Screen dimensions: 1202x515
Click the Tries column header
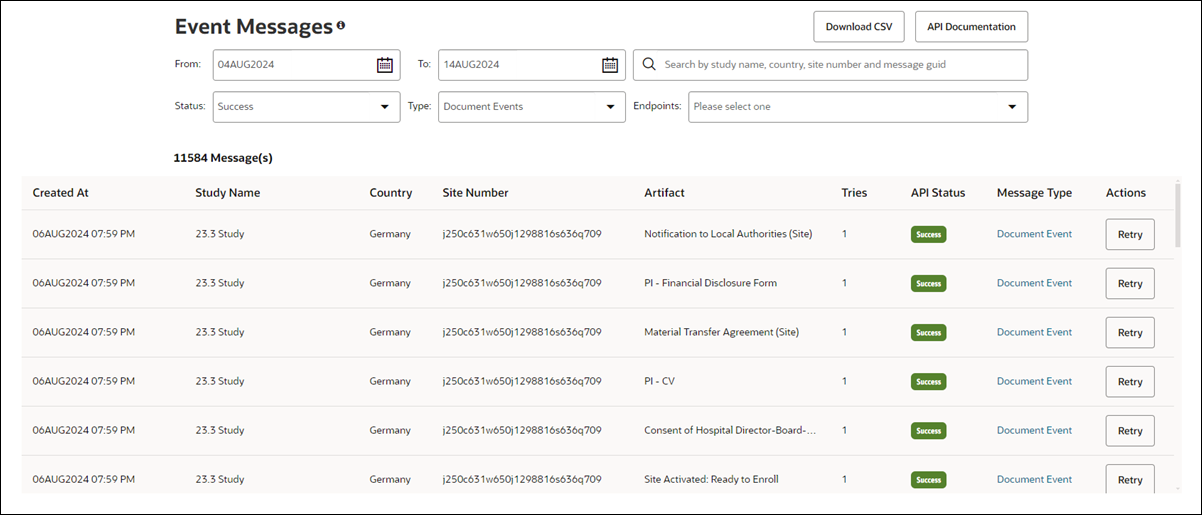(x=854, y=193)
